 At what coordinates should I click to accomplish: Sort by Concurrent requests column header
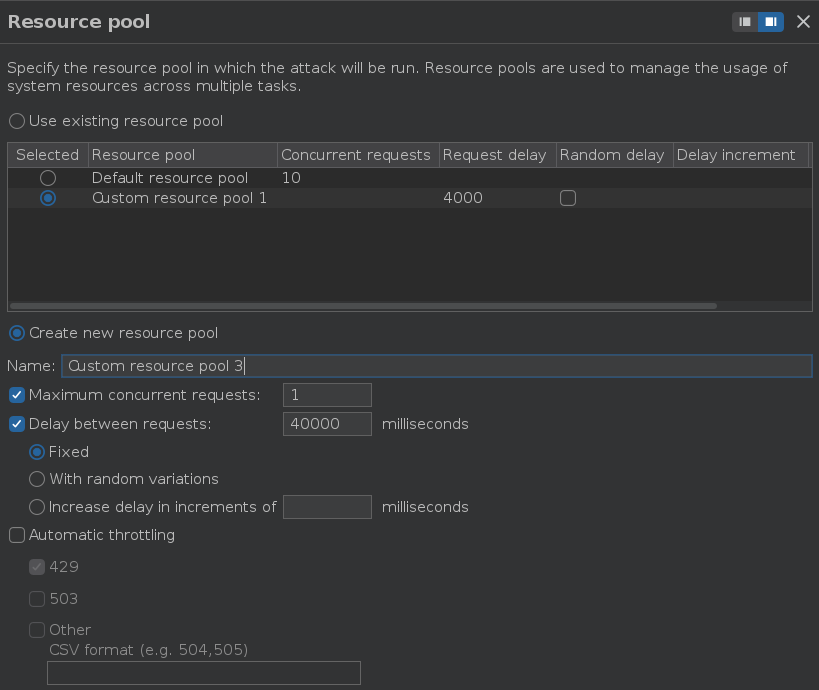tap(356, 155)
